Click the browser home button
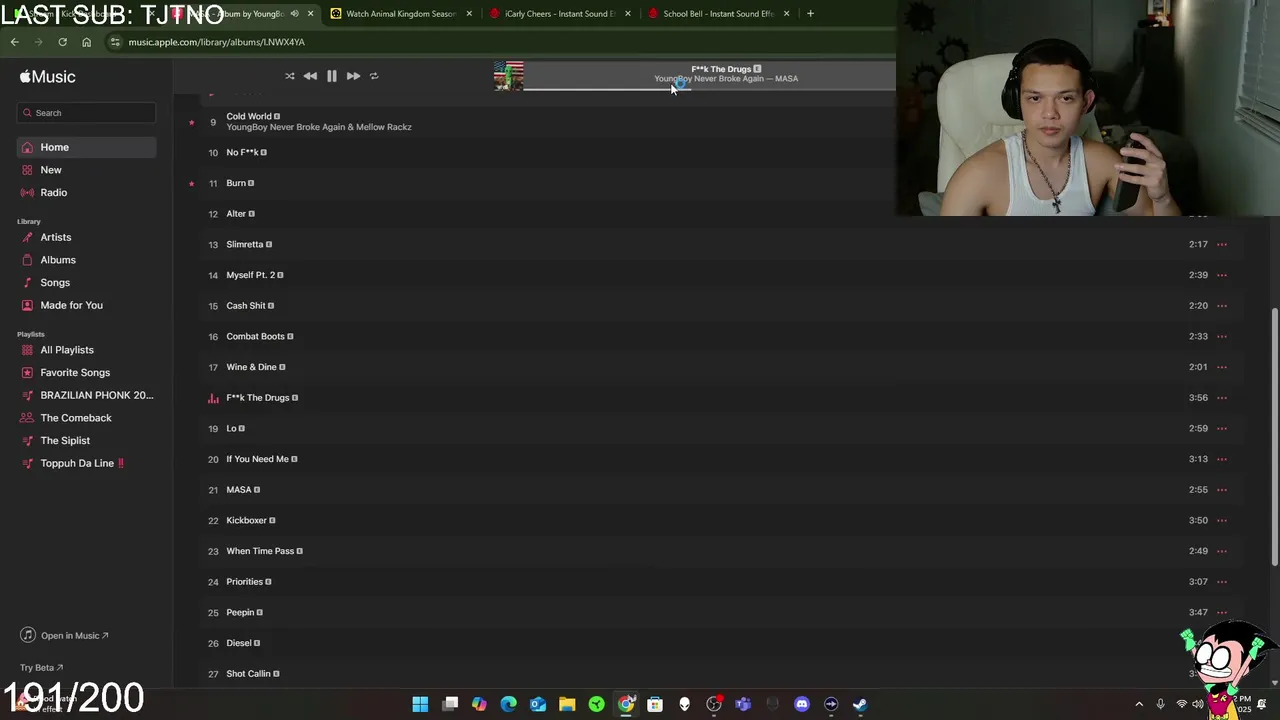1280x720 pixels. click(86, 42)
